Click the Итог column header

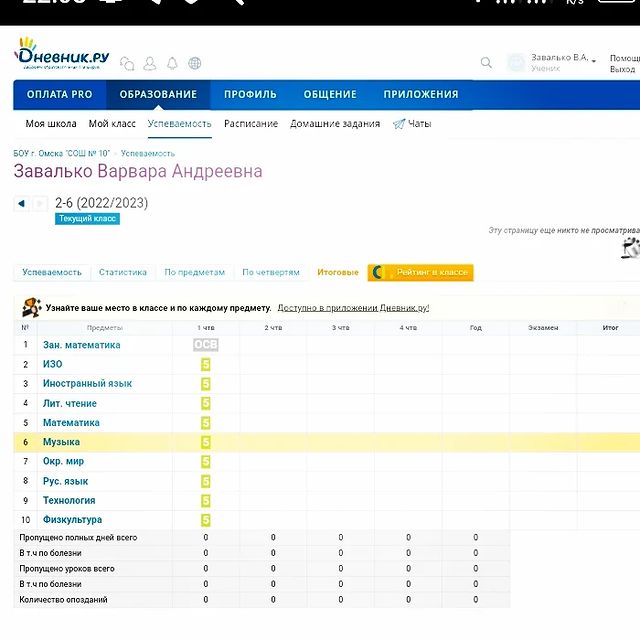610,328
